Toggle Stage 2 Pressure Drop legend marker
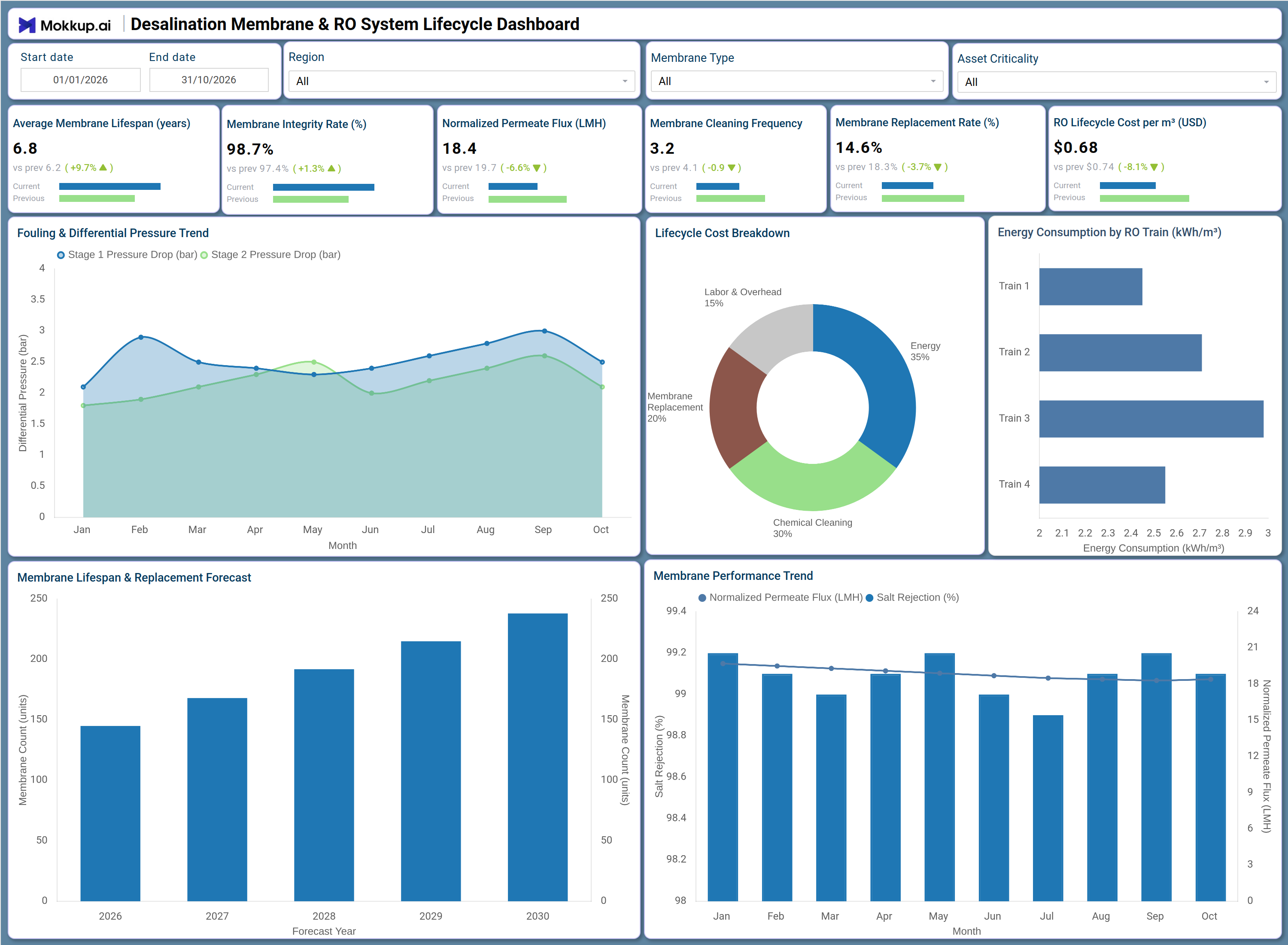Viewport: 1288px width, 945px height. [x=204, y=255]
